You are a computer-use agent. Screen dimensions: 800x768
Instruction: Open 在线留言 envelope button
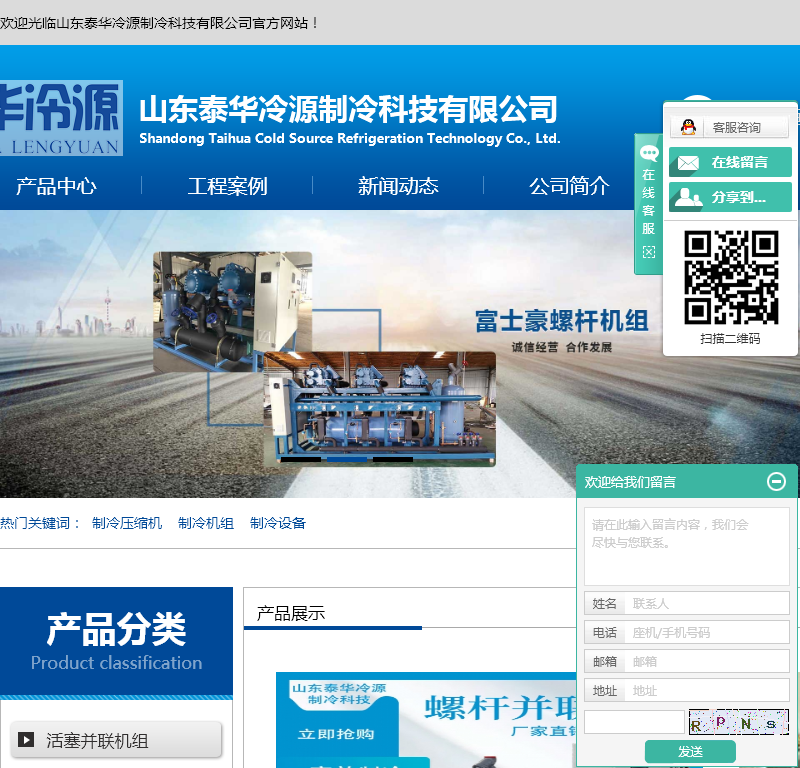click(x=730, y=162)
